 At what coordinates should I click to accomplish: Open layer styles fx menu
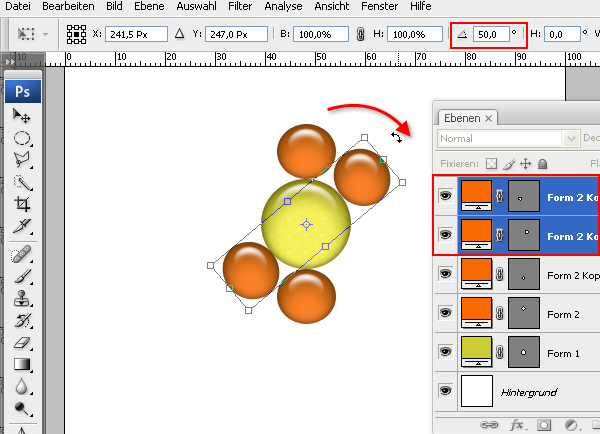tap(517, 424)
